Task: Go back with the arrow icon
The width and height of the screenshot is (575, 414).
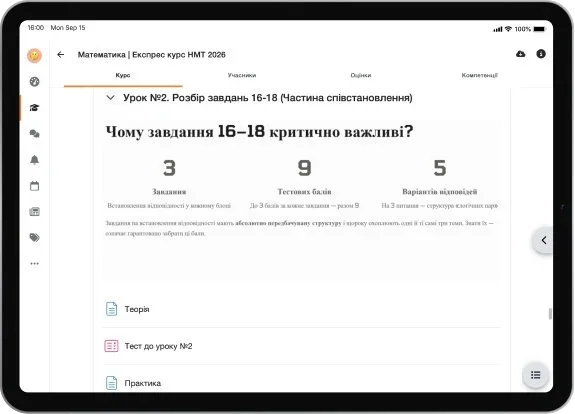Action: click(61, 55)
